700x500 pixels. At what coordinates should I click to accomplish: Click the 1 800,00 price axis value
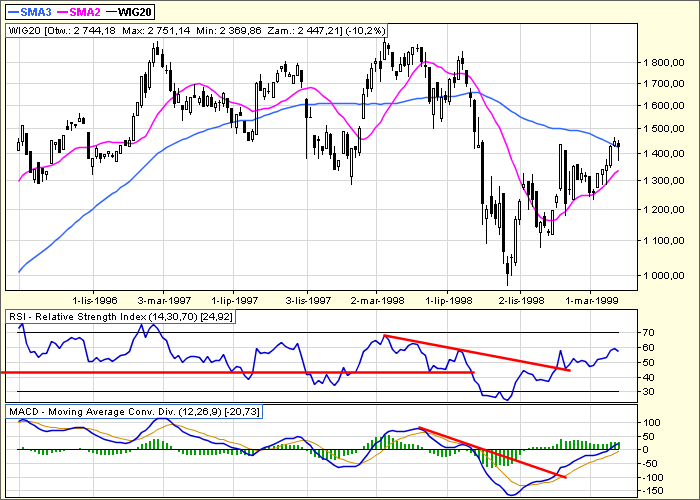(663, 63)
